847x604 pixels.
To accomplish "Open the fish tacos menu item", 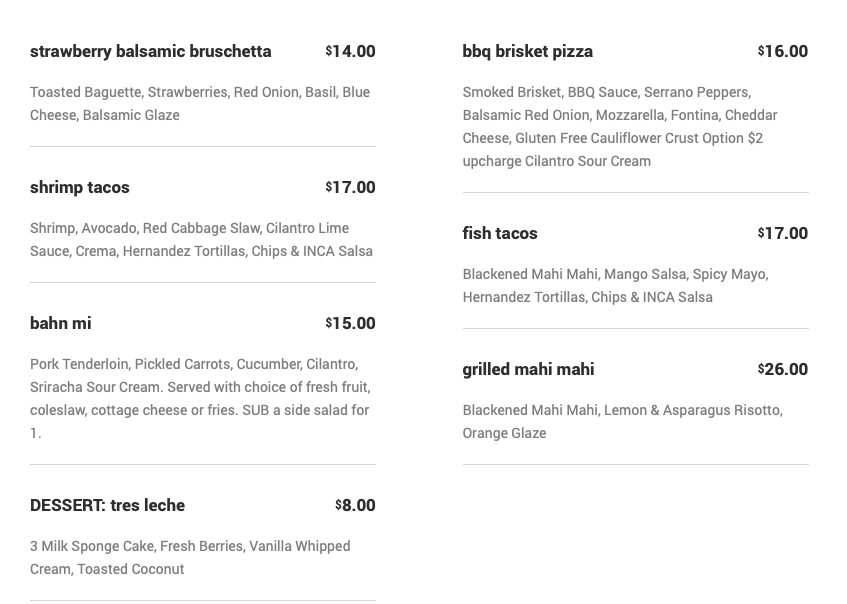I will point(500,233).
